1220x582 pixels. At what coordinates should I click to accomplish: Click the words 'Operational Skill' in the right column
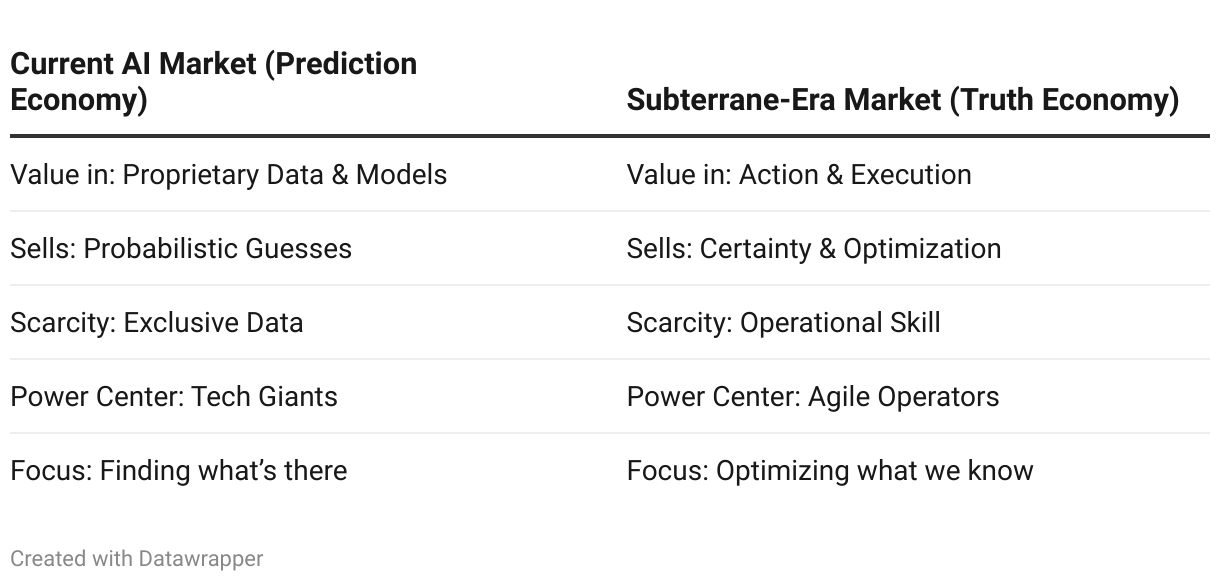pos(841,322)
